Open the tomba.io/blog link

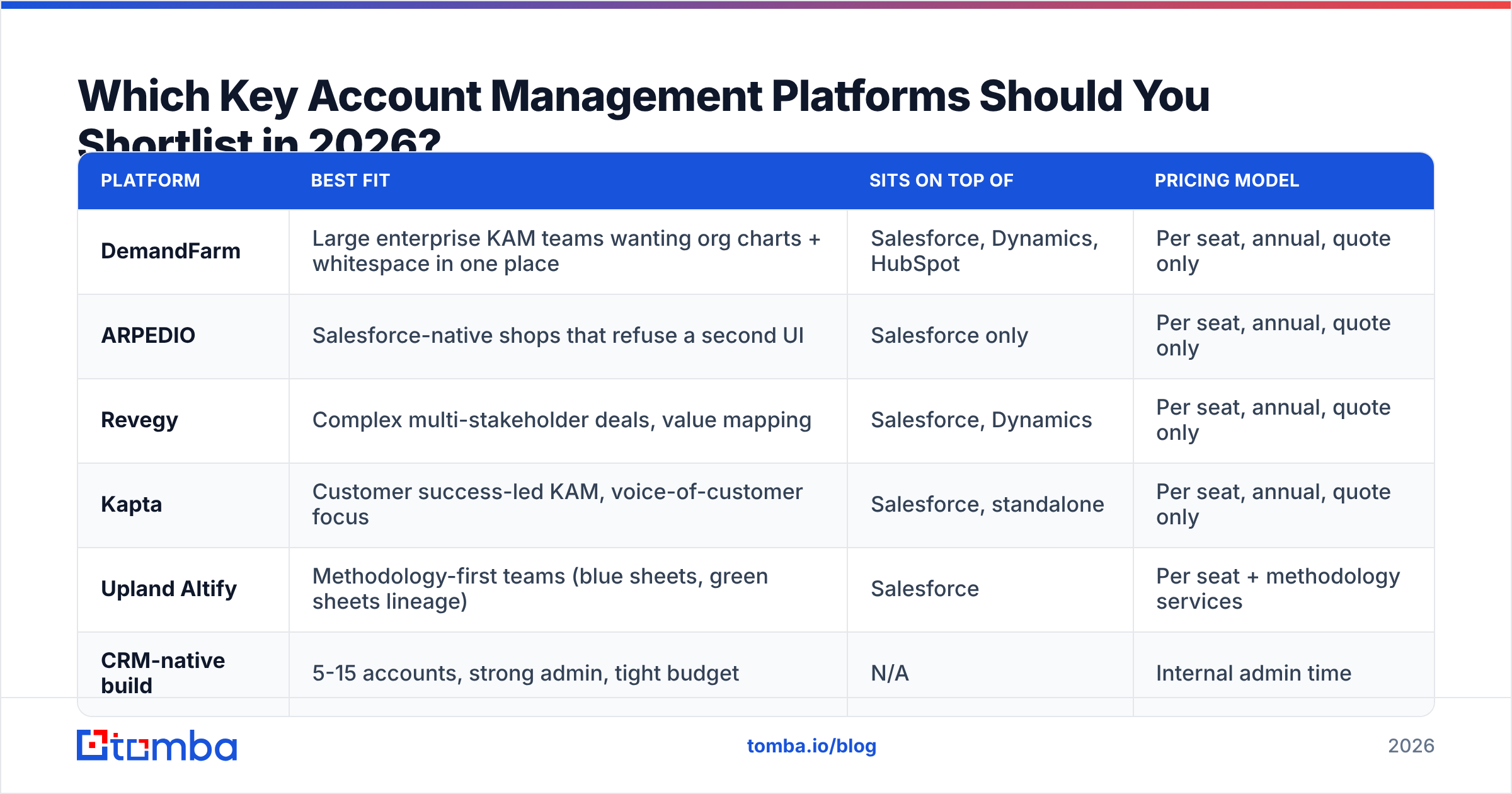(x=811, y=746)
